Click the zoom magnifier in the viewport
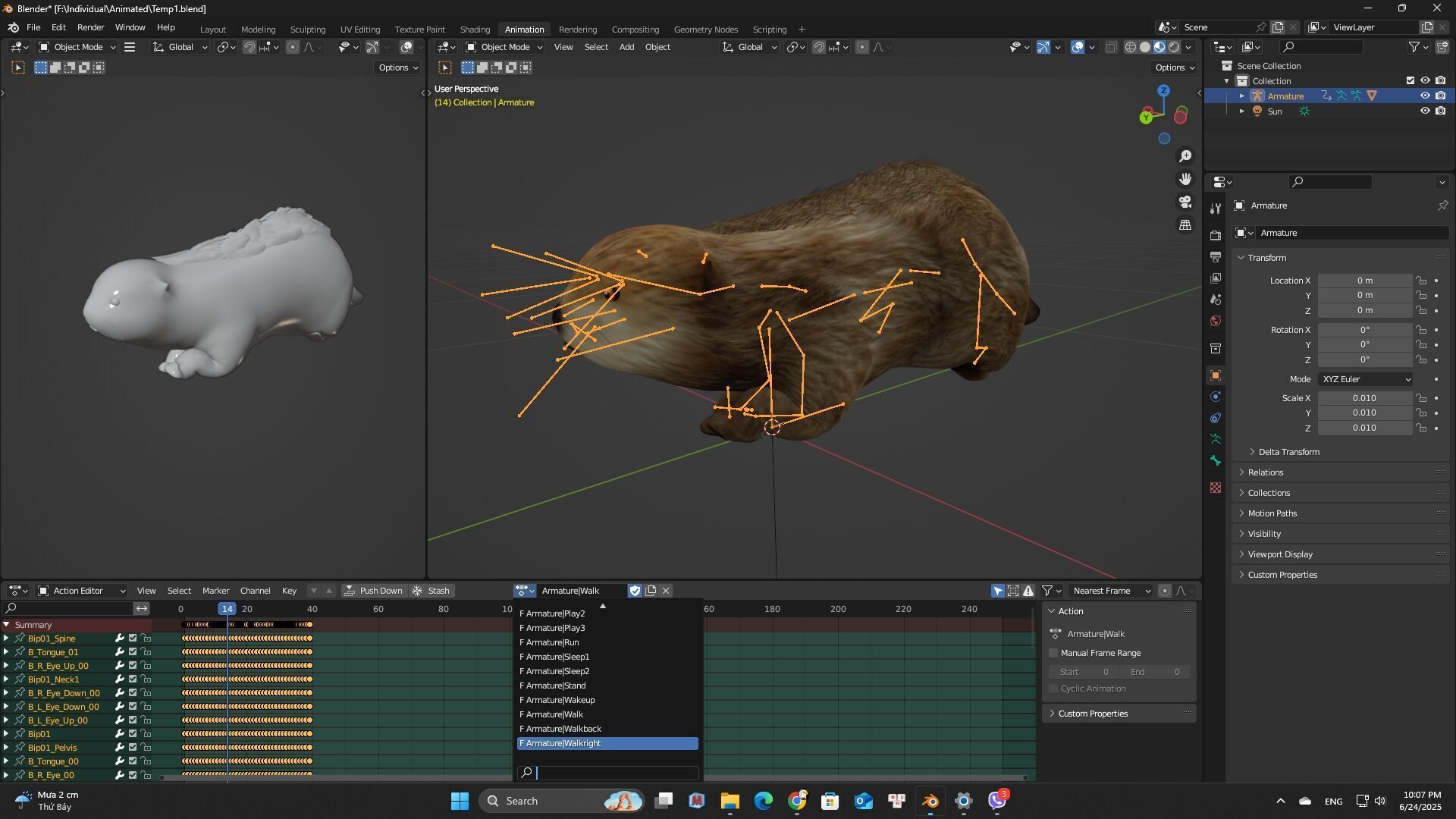This screenshot has height=819, width=1456. [1185, 156]
